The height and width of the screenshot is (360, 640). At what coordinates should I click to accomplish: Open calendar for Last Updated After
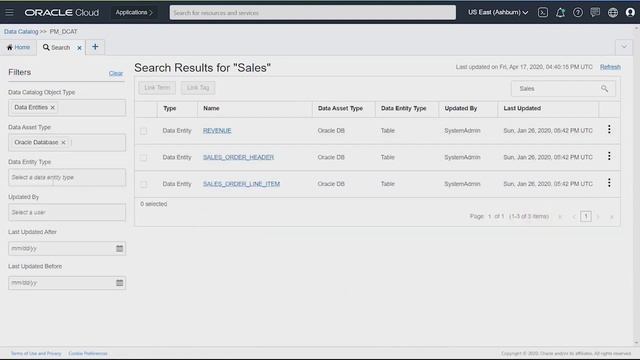tap(119, 248)
